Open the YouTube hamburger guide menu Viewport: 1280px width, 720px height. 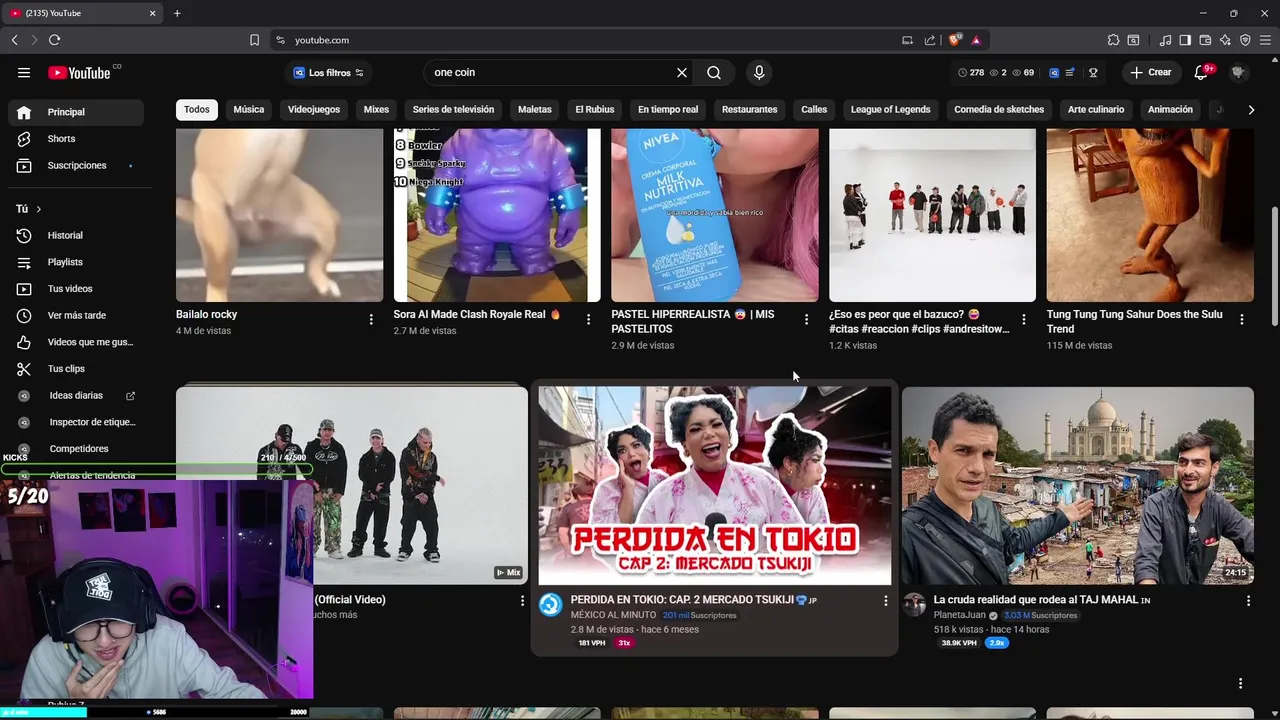(24, 72)
